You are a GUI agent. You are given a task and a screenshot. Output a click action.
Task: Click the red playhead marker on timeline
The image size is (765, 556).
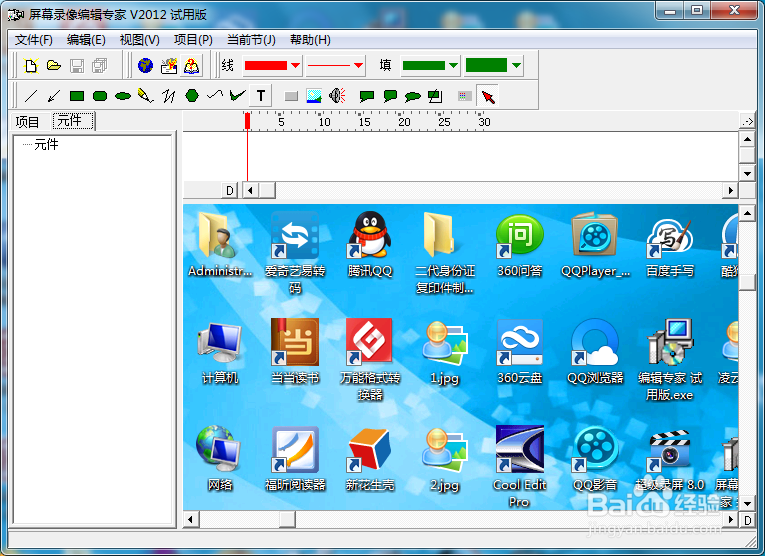click(247, 121)
